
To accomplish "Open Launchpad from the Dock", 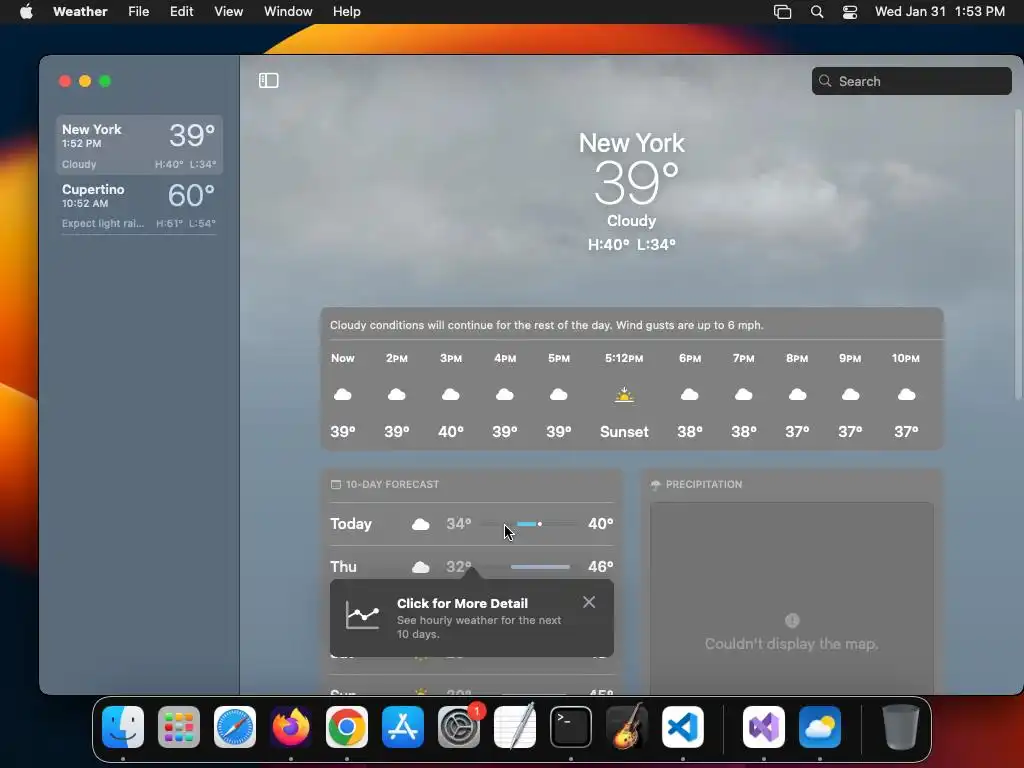I will [x=179, y=727].
